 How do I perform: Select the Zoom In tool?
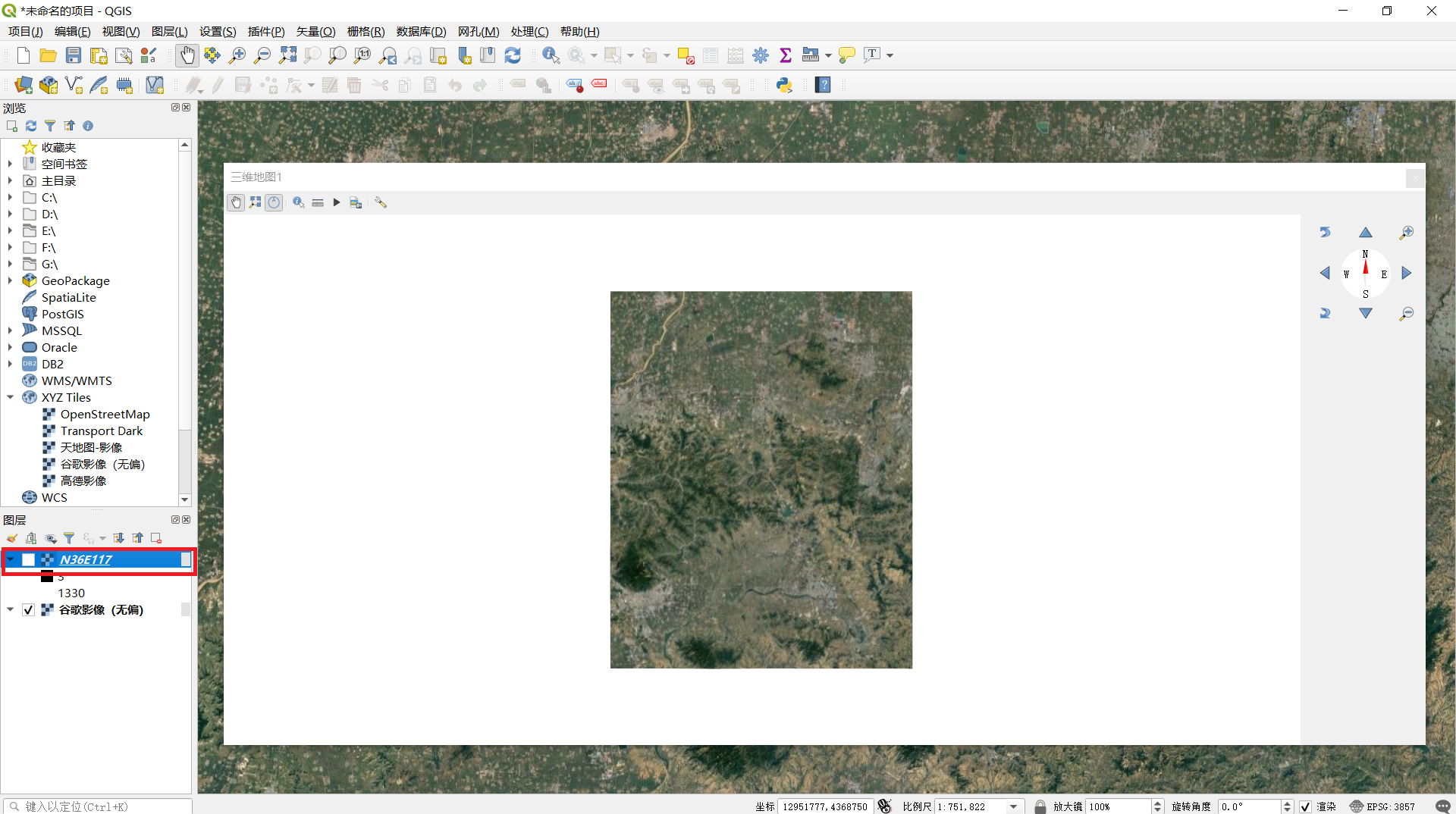point(237,55)
